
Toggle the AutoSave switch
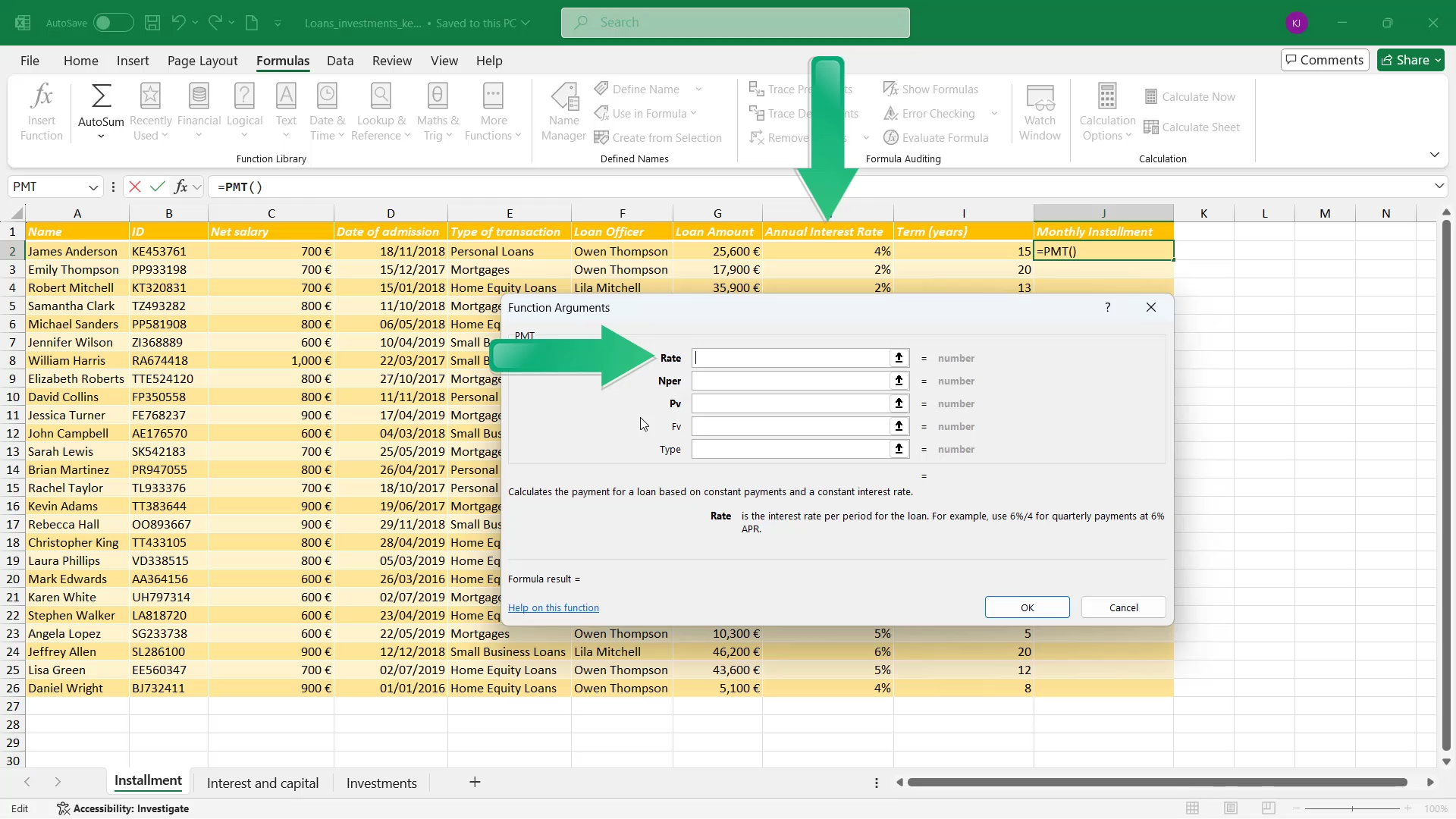click(x=113, y=23)
